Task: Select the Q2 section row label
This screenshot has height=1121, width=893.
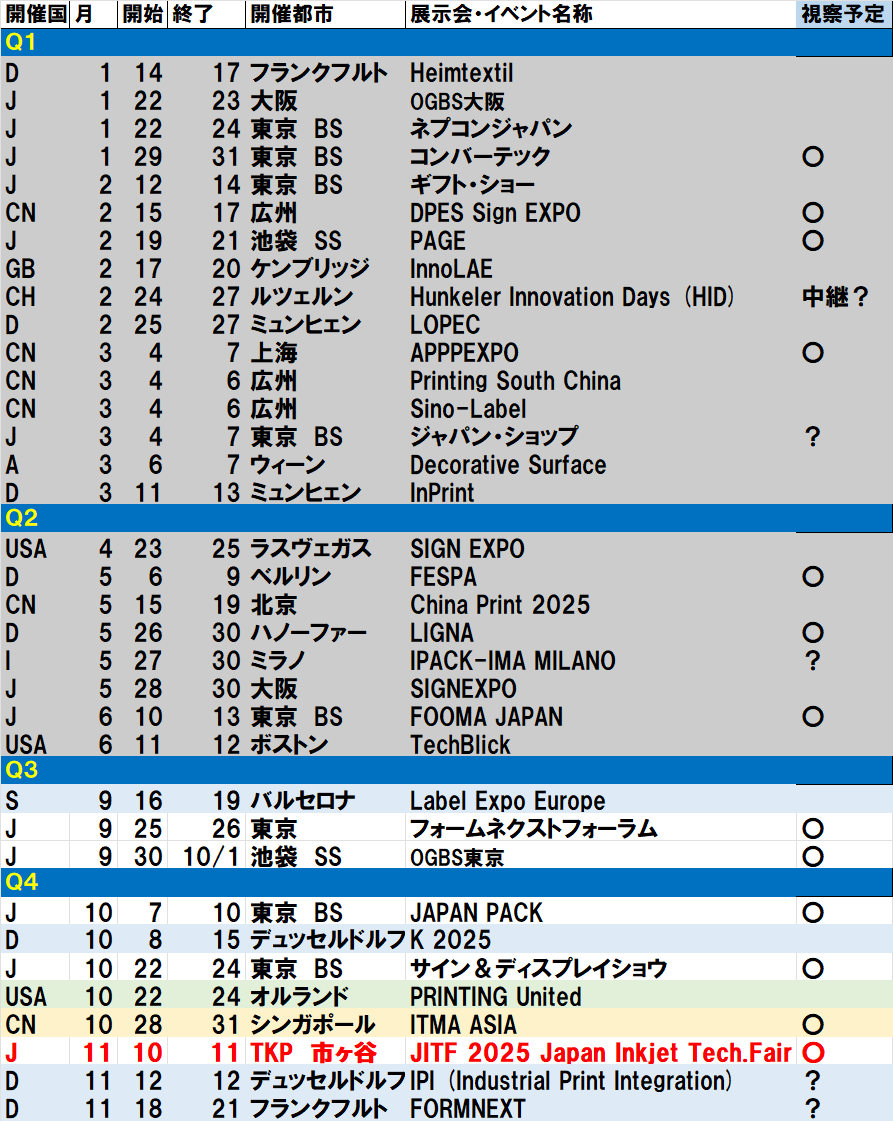Action: (21, 518)
